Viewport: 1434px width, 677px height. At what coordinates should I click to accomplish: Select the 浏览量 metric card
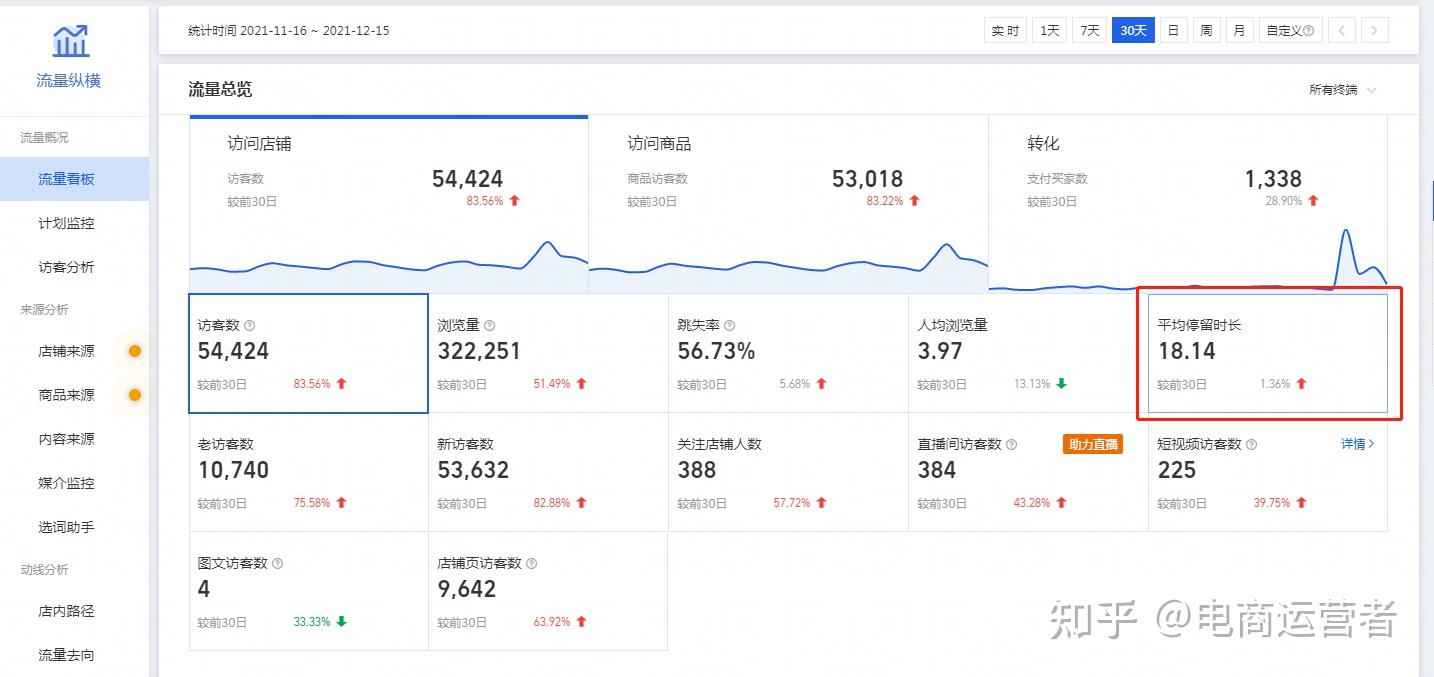point(548,353)
